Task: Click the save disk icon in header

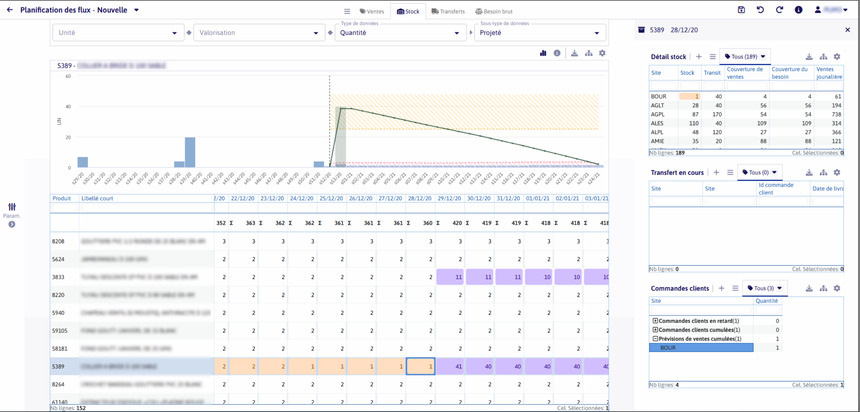Action: coord(741,10)
